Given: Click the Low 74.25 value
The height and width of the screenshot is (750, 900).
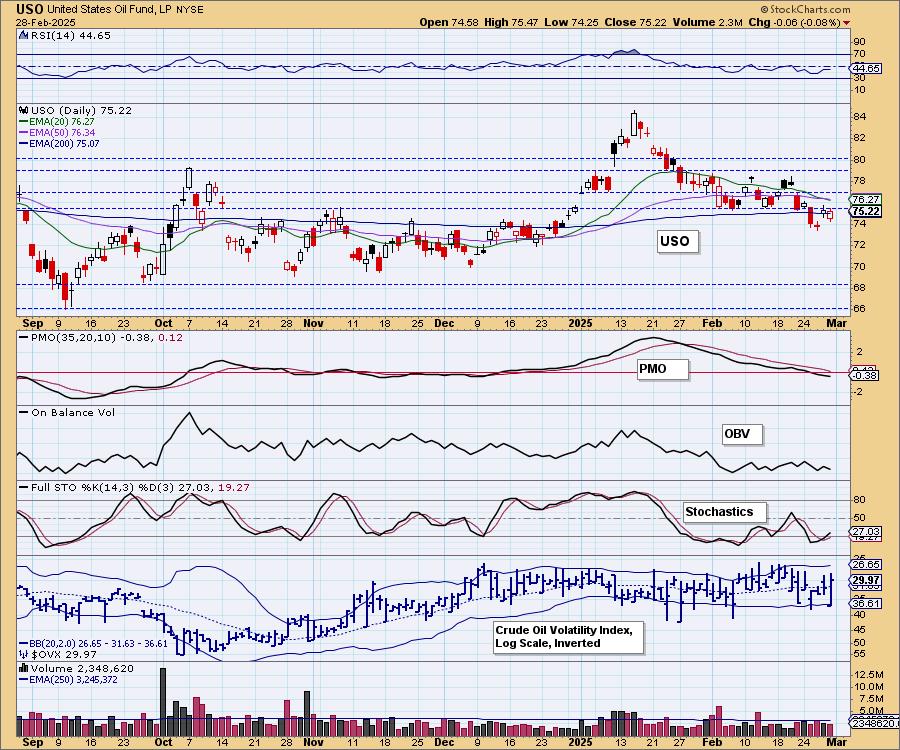Looking at the screenshot, I should coord(571,22).
